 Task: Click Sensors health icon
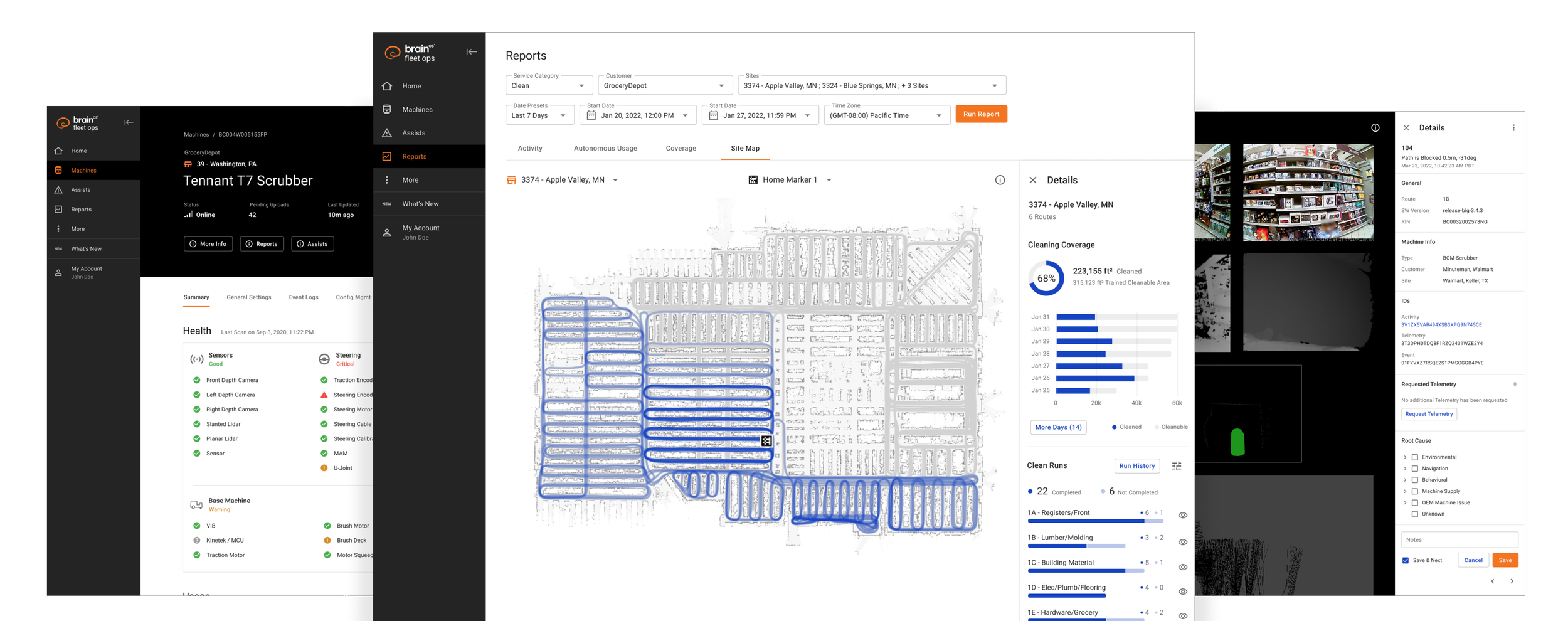tap(196, 359)
